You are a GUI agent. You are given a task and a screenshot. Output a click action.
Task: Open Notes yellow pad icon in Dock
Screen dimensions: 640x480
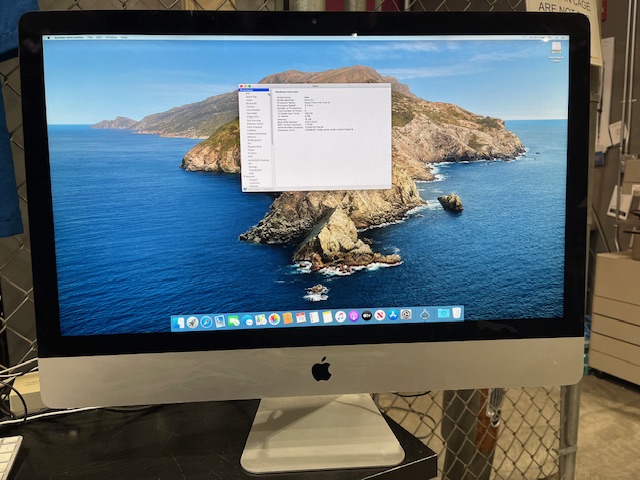(328, 317)
